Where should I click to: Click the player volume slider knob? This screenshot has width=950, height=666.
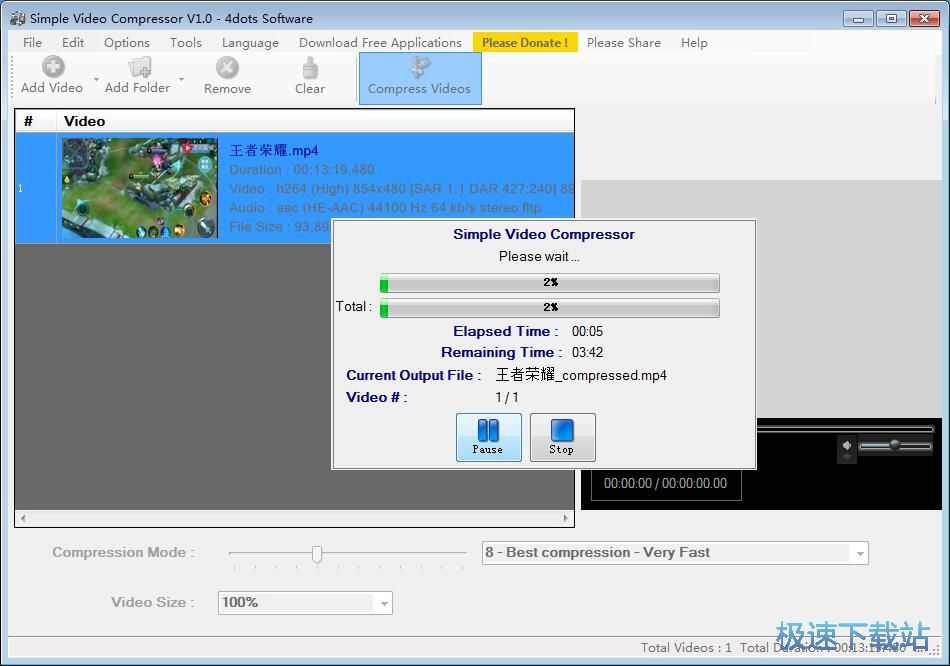[895, 445]
